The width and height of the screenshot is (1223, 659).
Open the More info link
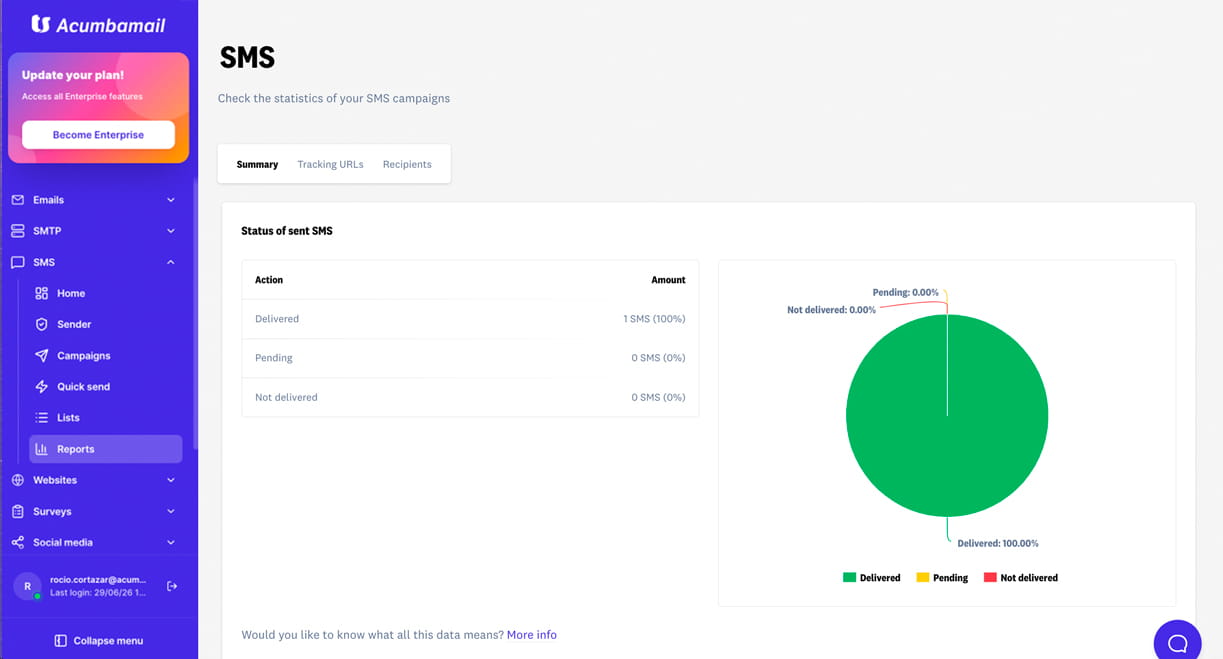click(x=531, y=635)
